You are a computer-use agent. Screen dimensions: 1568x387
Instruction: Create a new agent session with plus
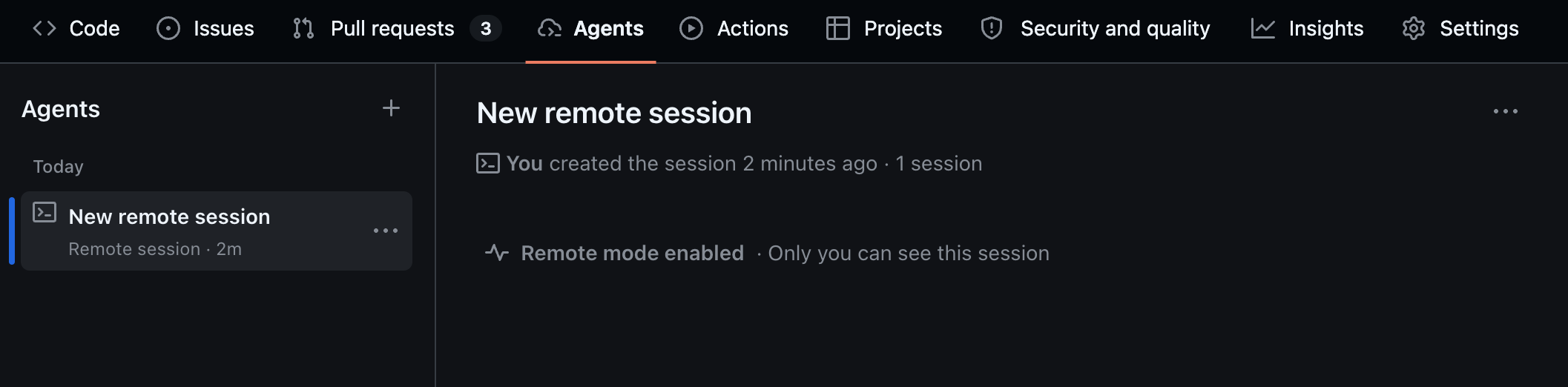(391, 108)
